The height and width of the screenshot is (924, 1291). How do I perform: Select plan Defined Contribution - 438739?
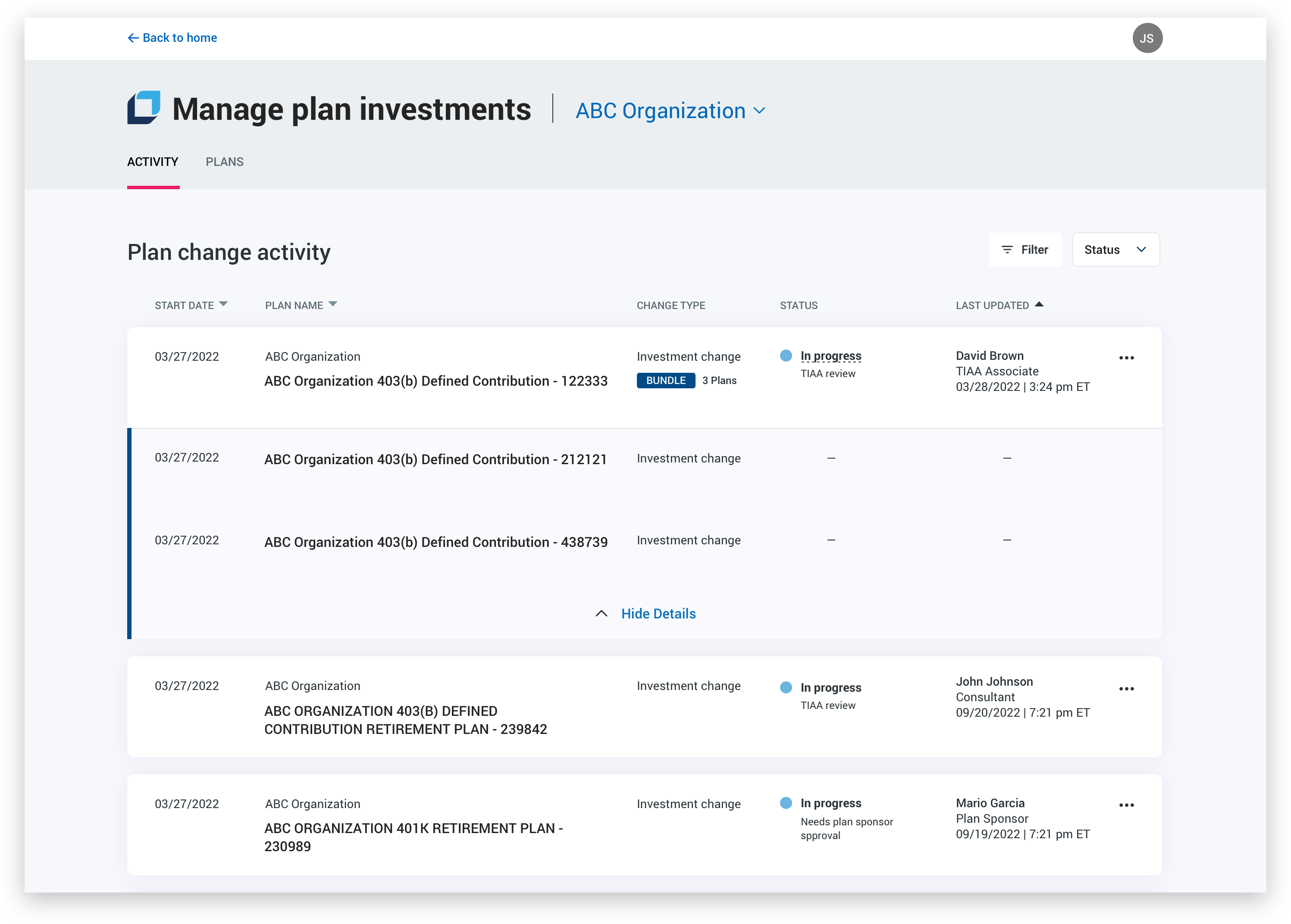(x=436, y=542)
